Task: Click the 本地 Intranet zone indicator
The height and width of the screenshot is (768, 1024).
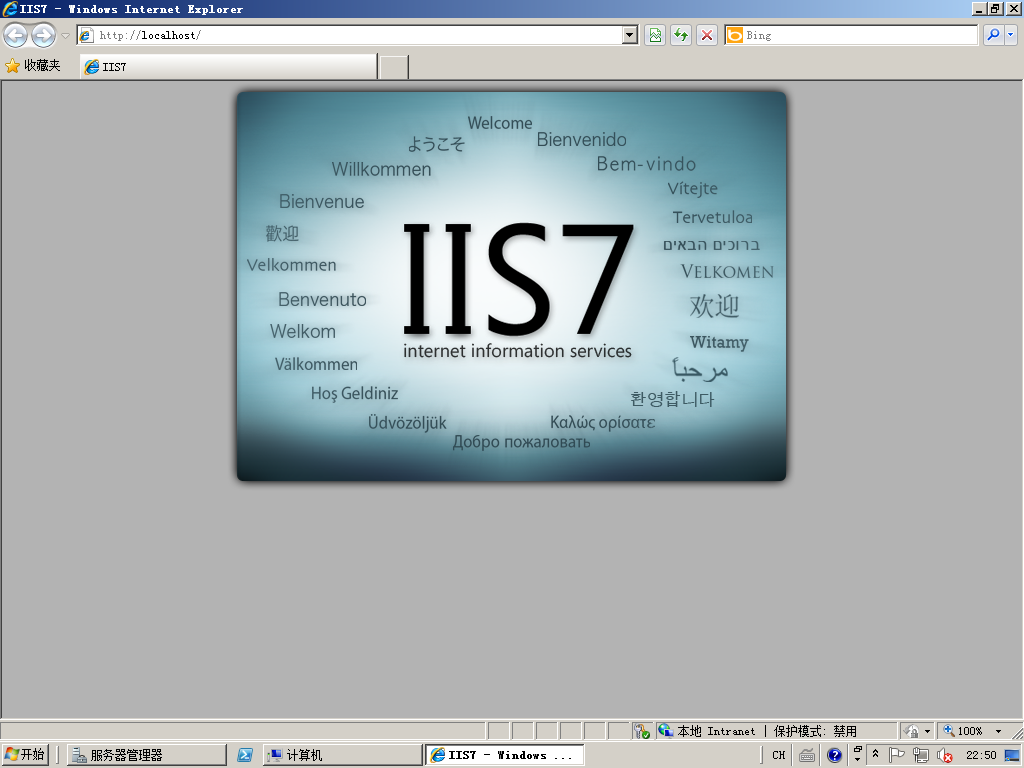Action: (707, 731)
